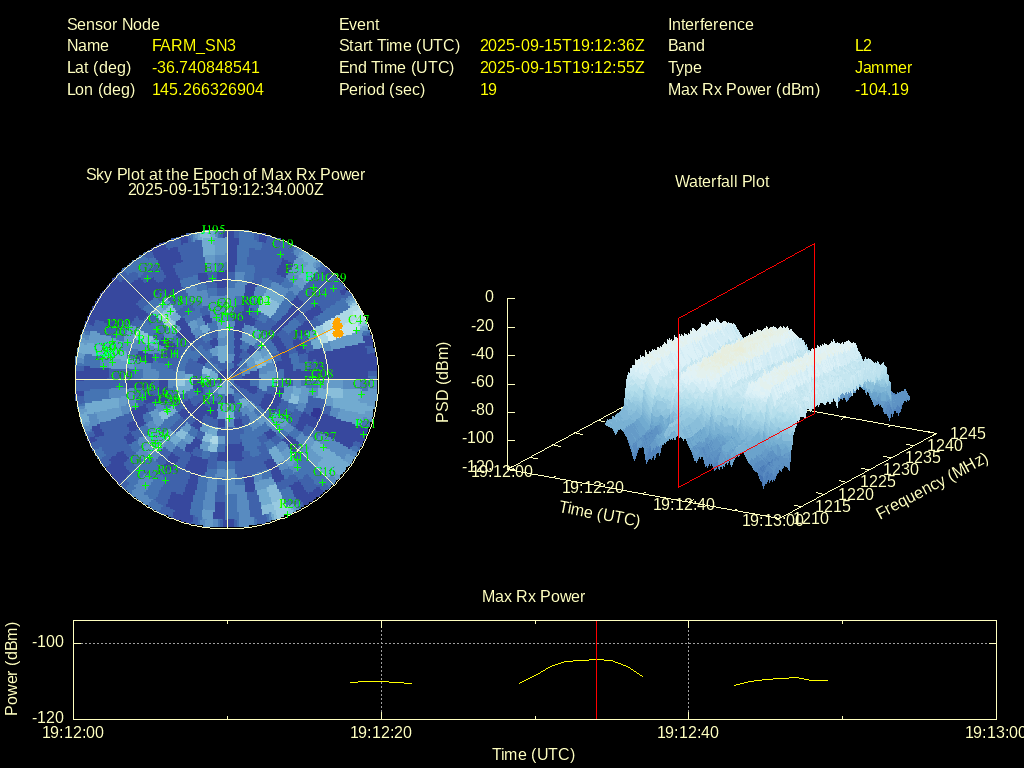Click the event Start Time value
The image size is (1024, 768).
pyautogui.click(x=562, y=45)
